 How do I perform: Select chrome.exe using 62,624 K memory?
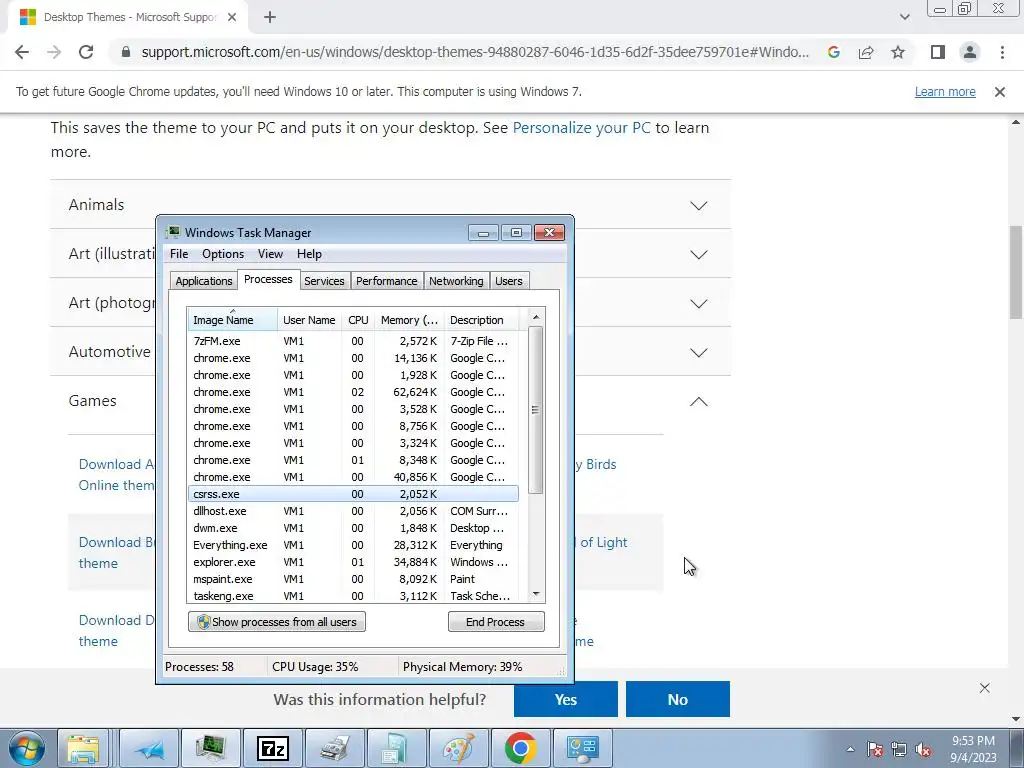pos(353,392)
